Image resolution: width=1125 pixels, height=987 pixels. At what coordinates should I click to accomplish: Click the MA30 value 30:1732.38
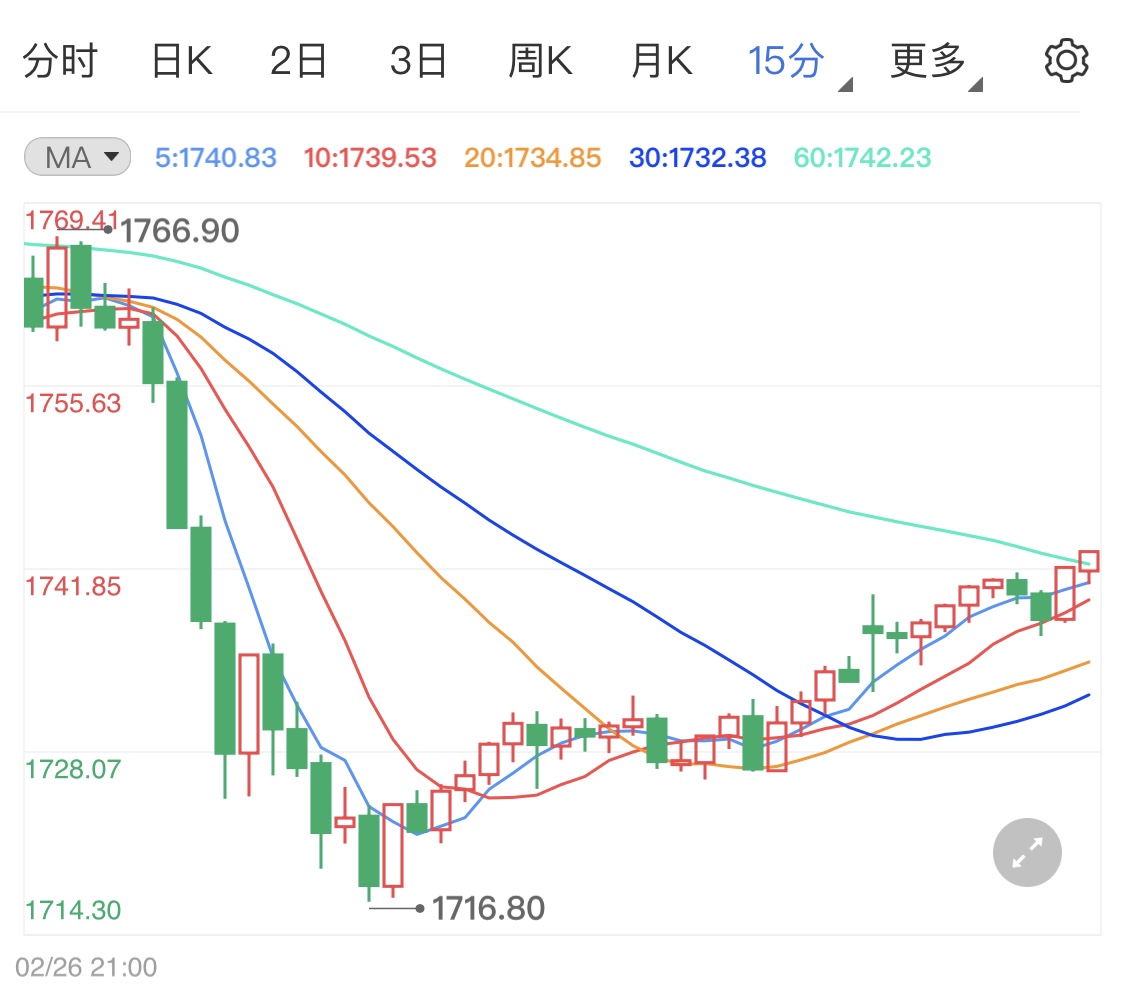click(697, 158)
